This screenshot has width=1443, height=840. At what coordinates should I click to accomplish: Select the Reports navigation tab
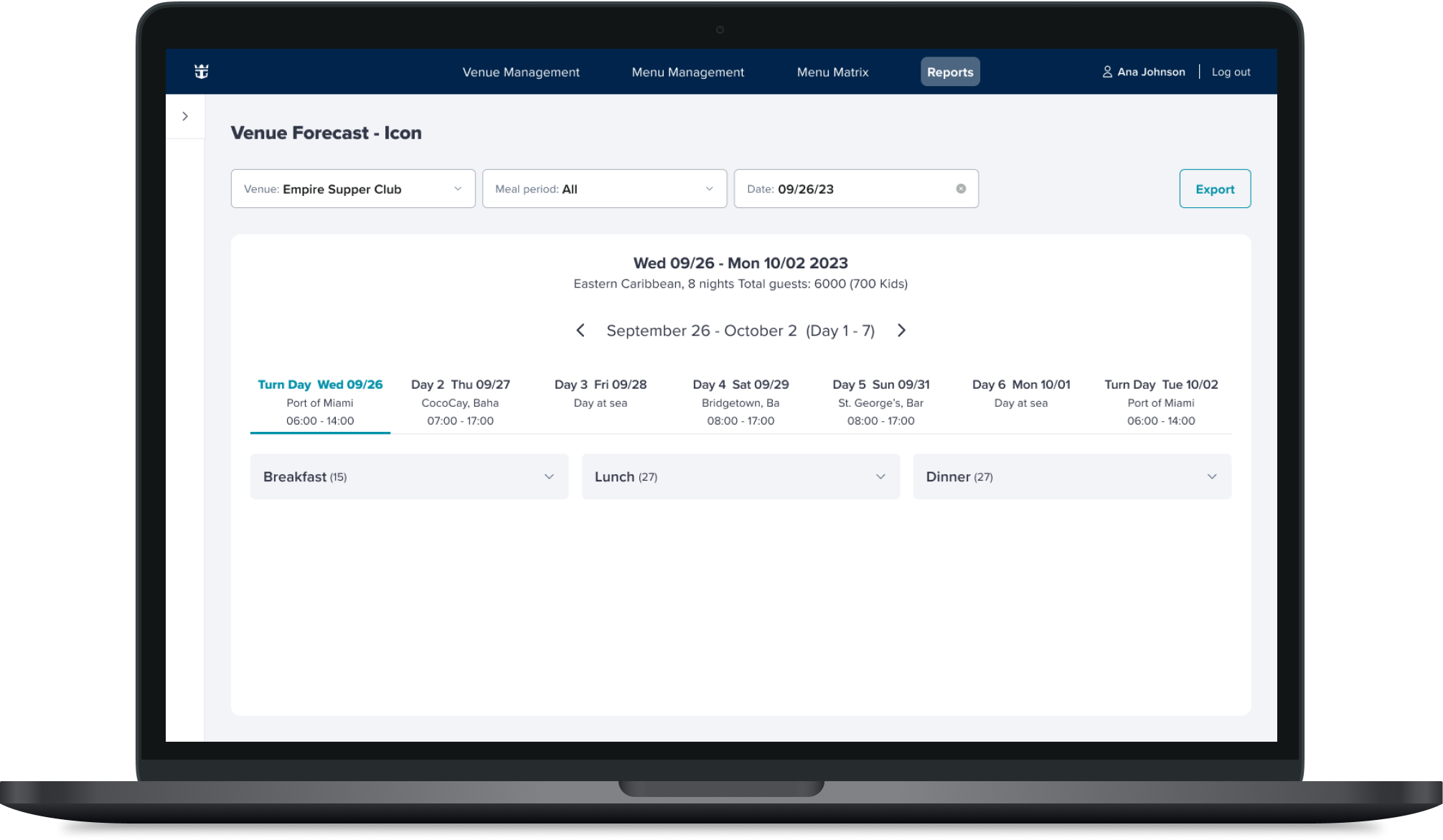coord(949,72)
